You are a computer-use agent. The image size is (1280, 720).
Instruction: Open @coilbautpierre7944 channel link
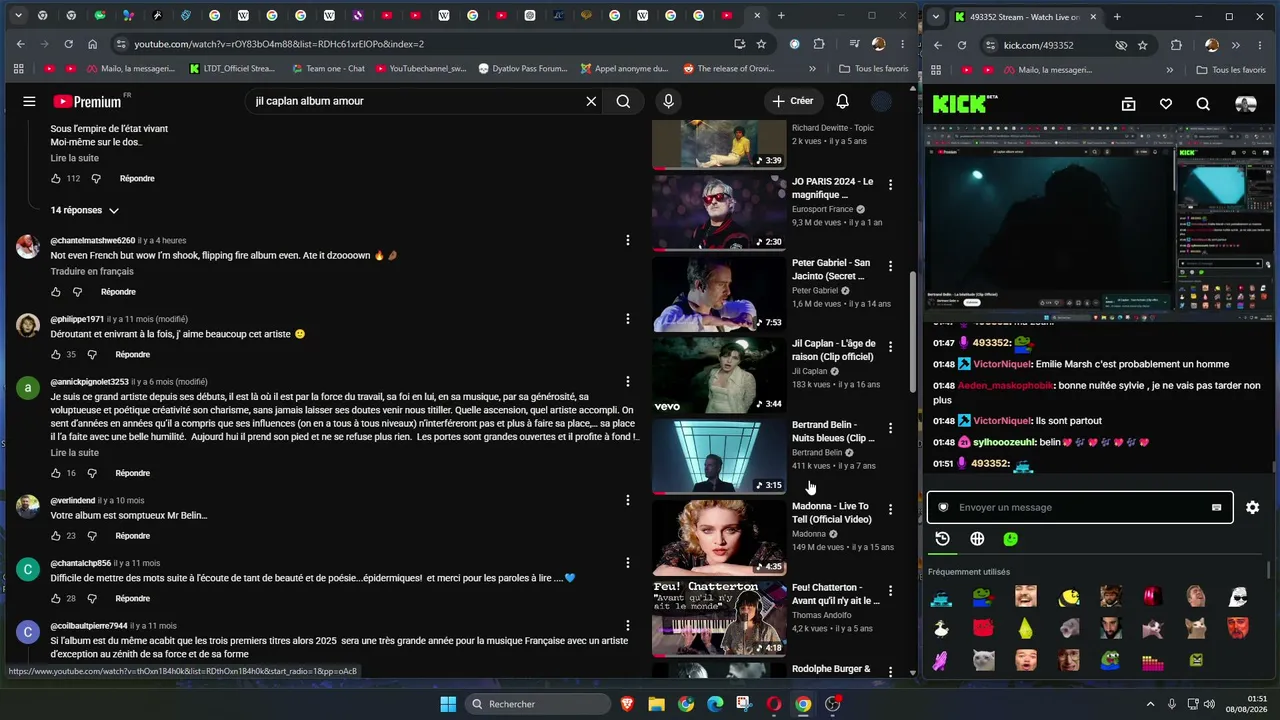89,626
